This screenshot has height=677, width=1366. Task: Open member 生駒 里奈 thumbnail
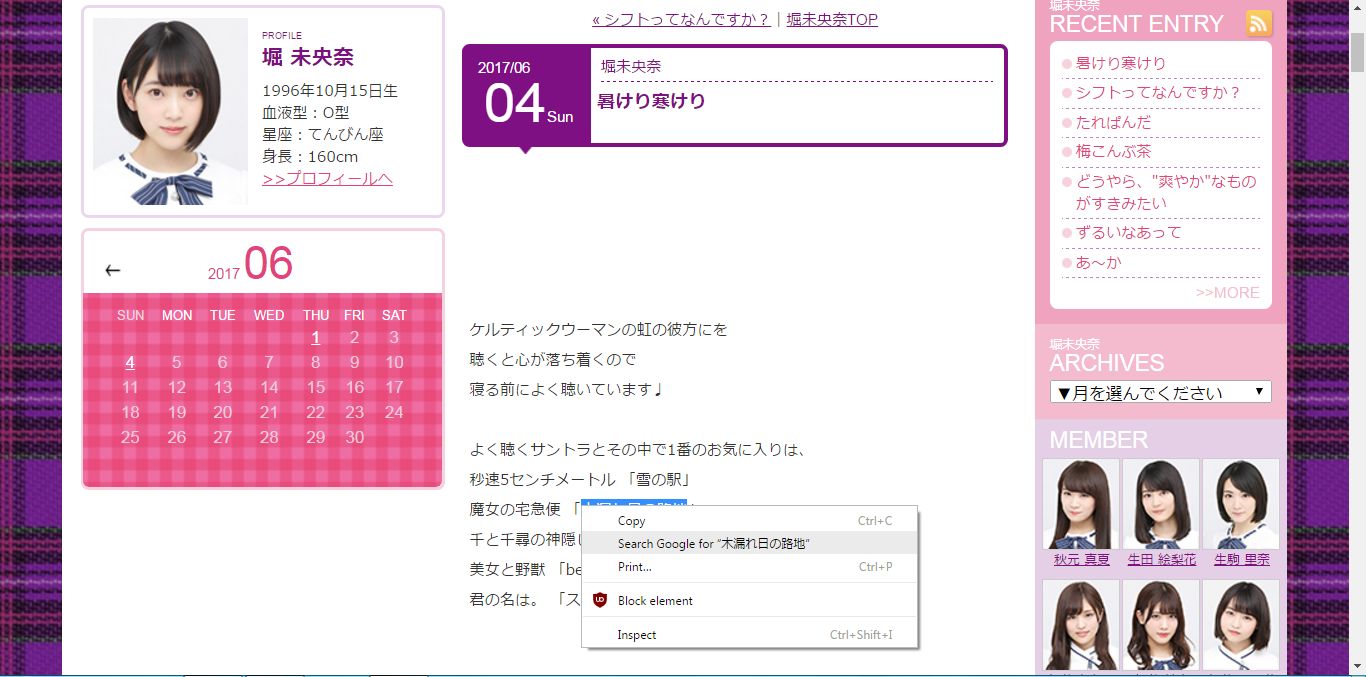(x=1241, y=503)
